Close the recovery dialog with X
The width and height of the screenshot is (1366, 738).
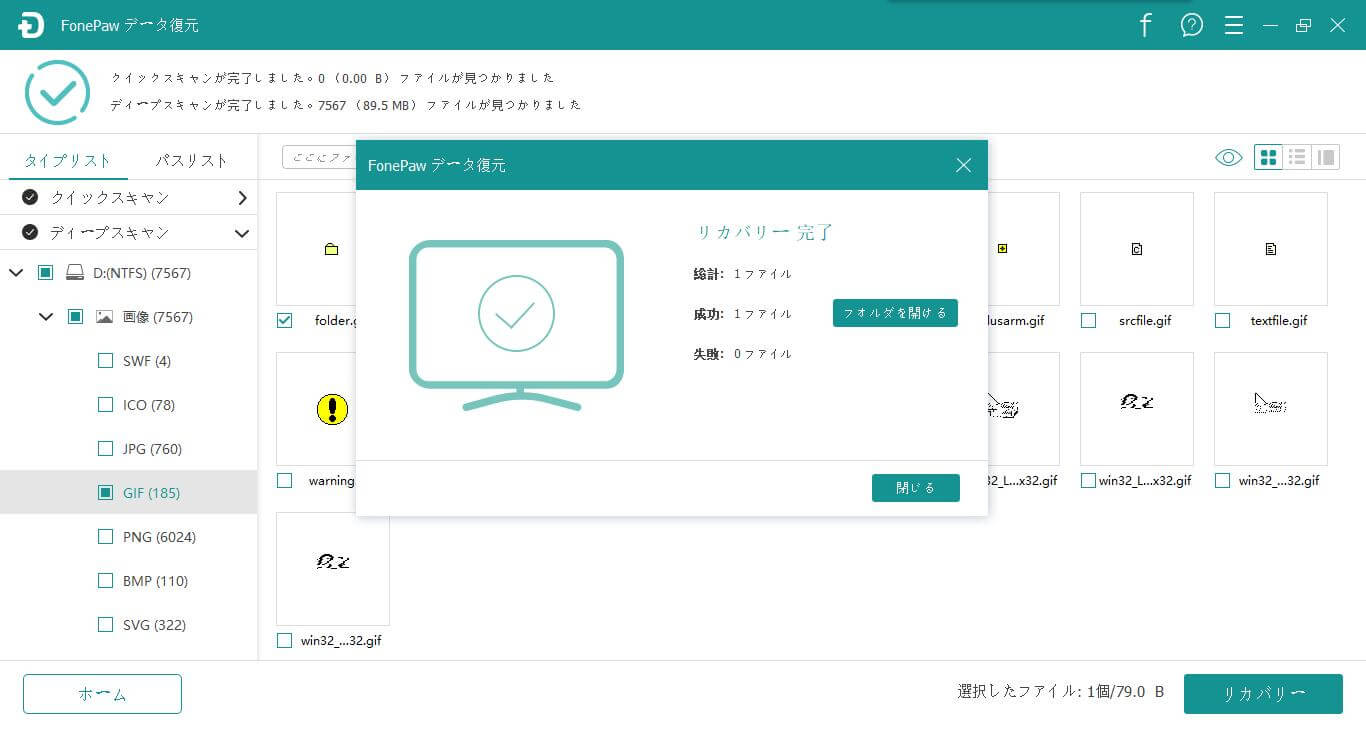[963, 165]
